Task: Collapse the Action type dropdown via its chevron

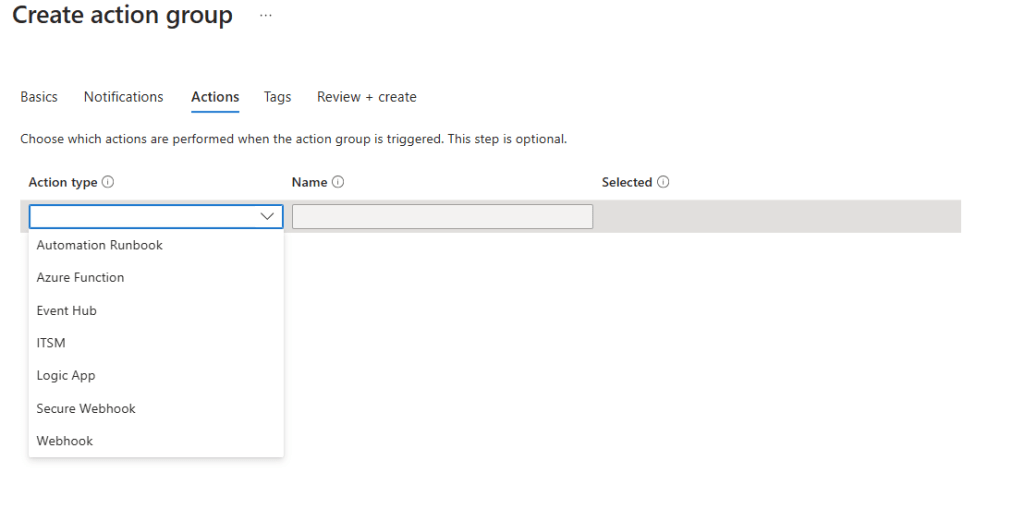Action: (267, 216)
